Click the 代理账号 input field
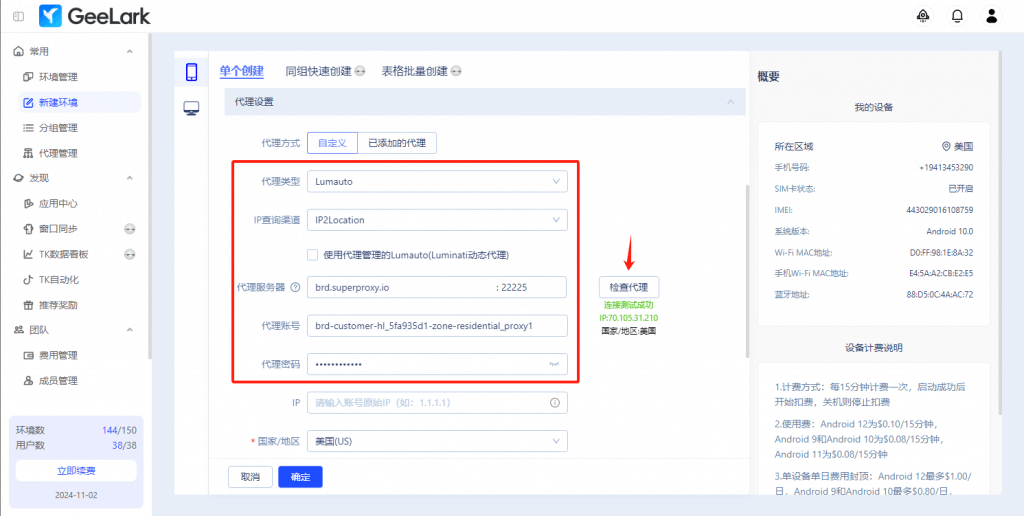The width and height of the screenshot is (1024, 516). click(x=437, y=326)
